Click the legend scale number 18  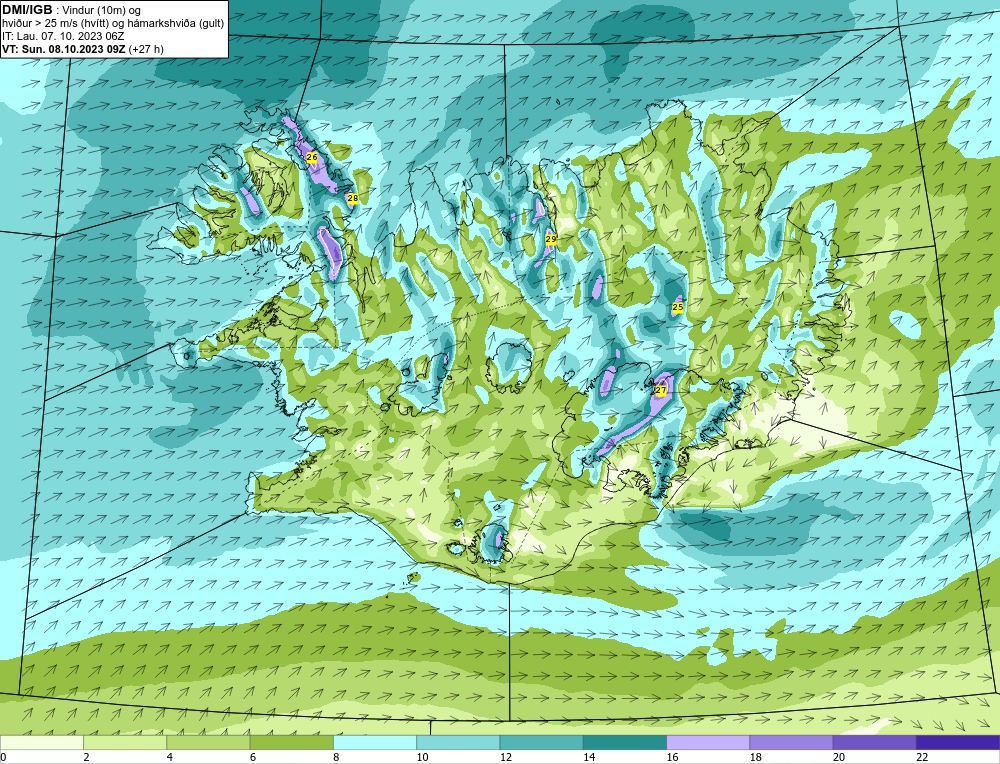(756, 757)
